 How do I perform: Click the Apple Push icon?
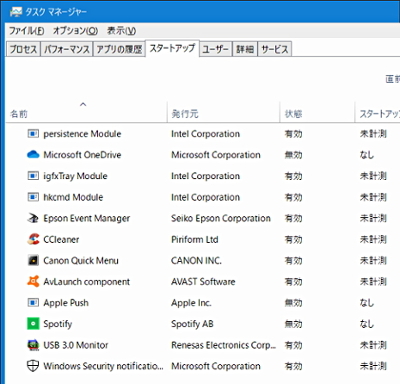pos(33,303)
